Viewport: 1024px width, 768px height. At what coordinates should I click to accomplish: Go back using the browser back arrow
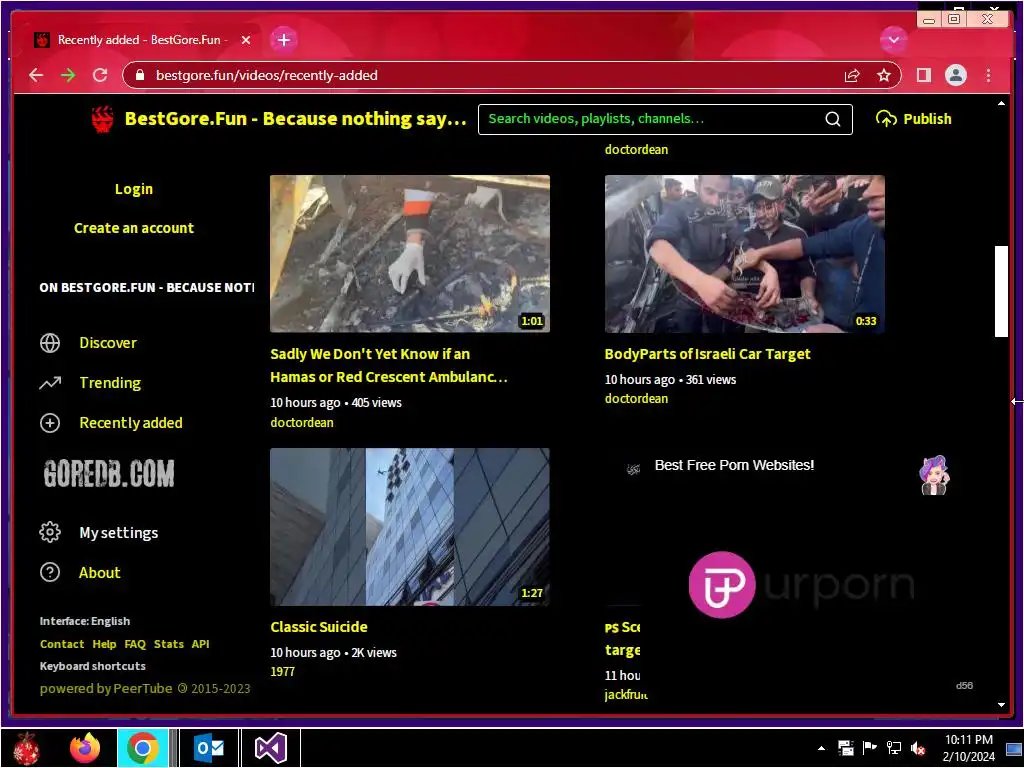pos(36,75)
